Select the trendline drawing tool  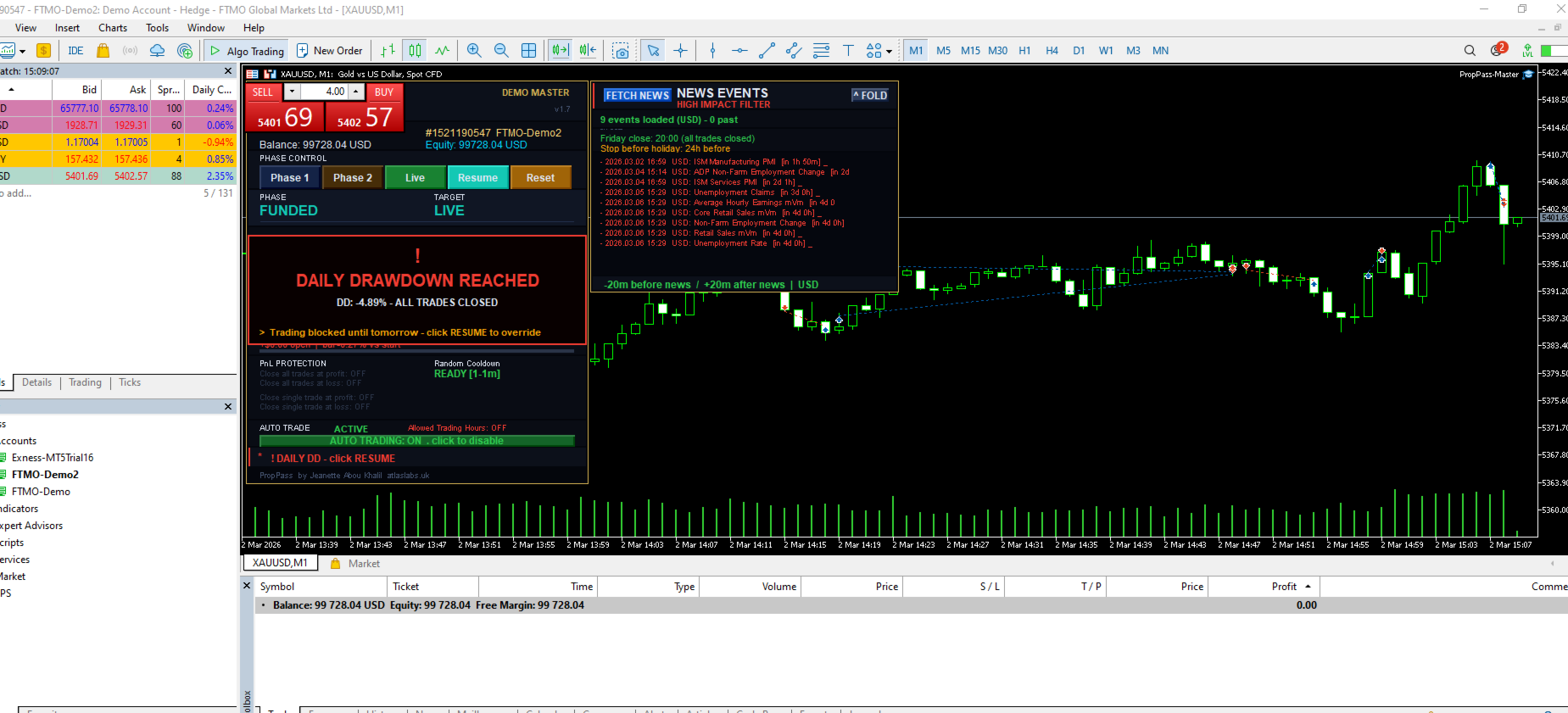click(x=767, y=51)
